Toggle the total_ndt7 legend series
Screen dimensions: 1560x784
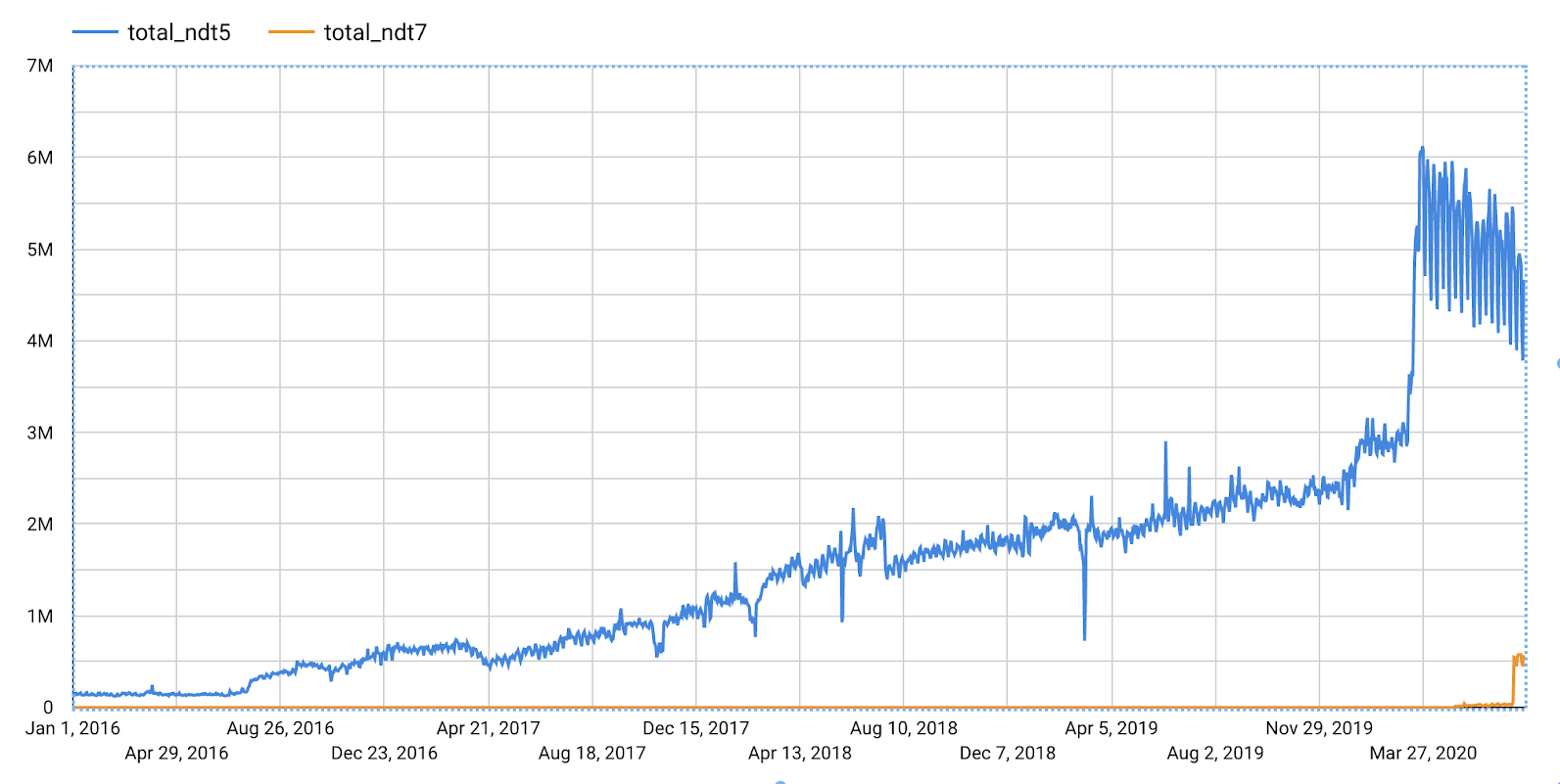tap(348, 32)
